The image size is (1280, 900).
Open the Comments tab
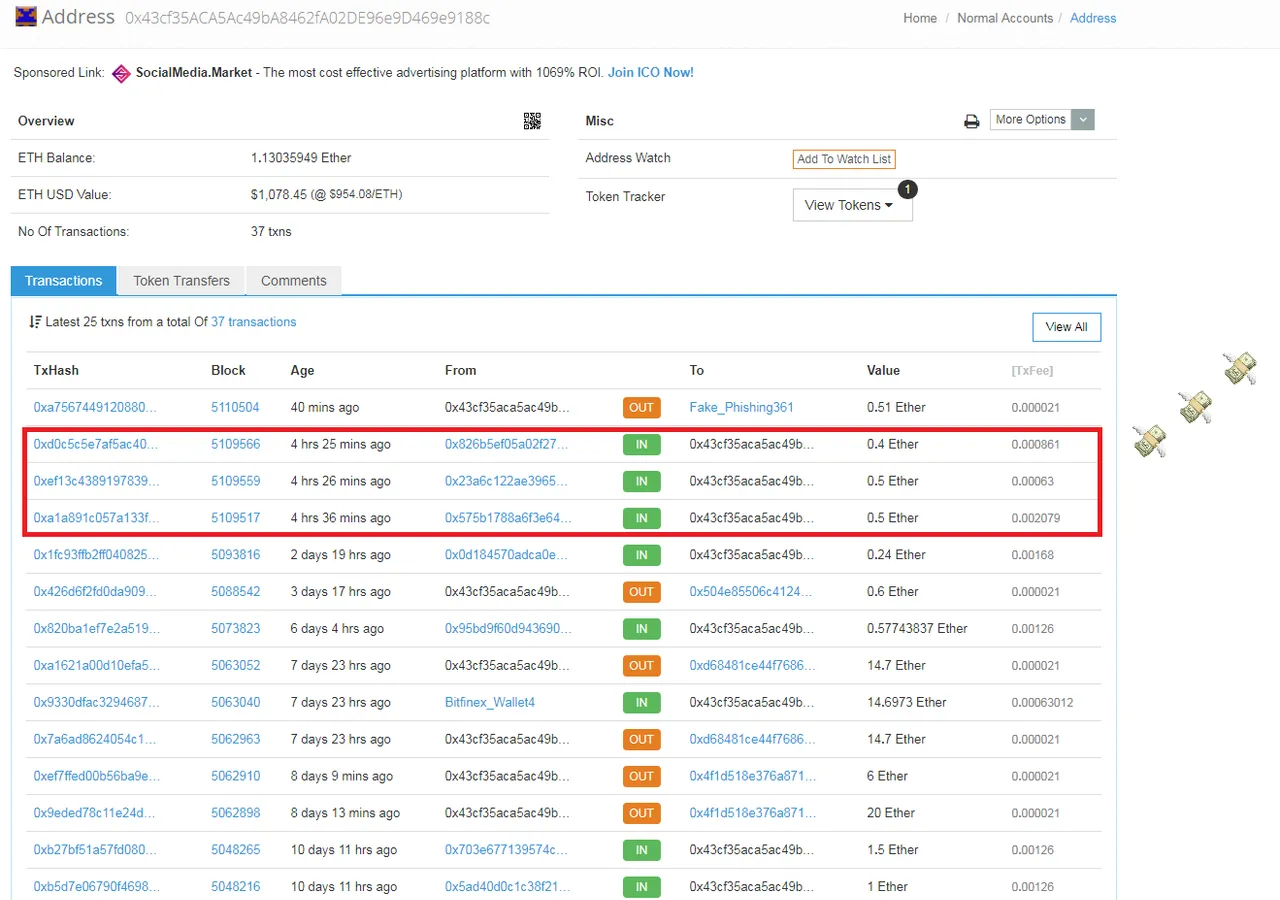click(294, 281)
